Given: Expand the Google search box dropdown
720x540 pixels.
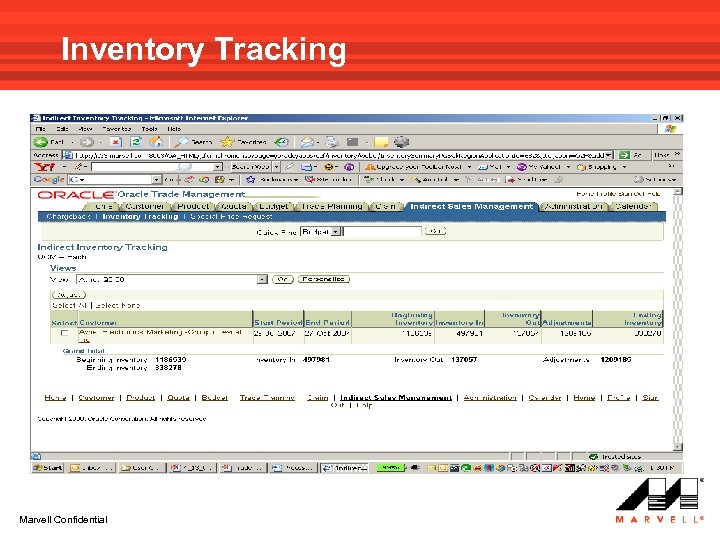Looking at the screenshot, I should [x=157, y=180].
